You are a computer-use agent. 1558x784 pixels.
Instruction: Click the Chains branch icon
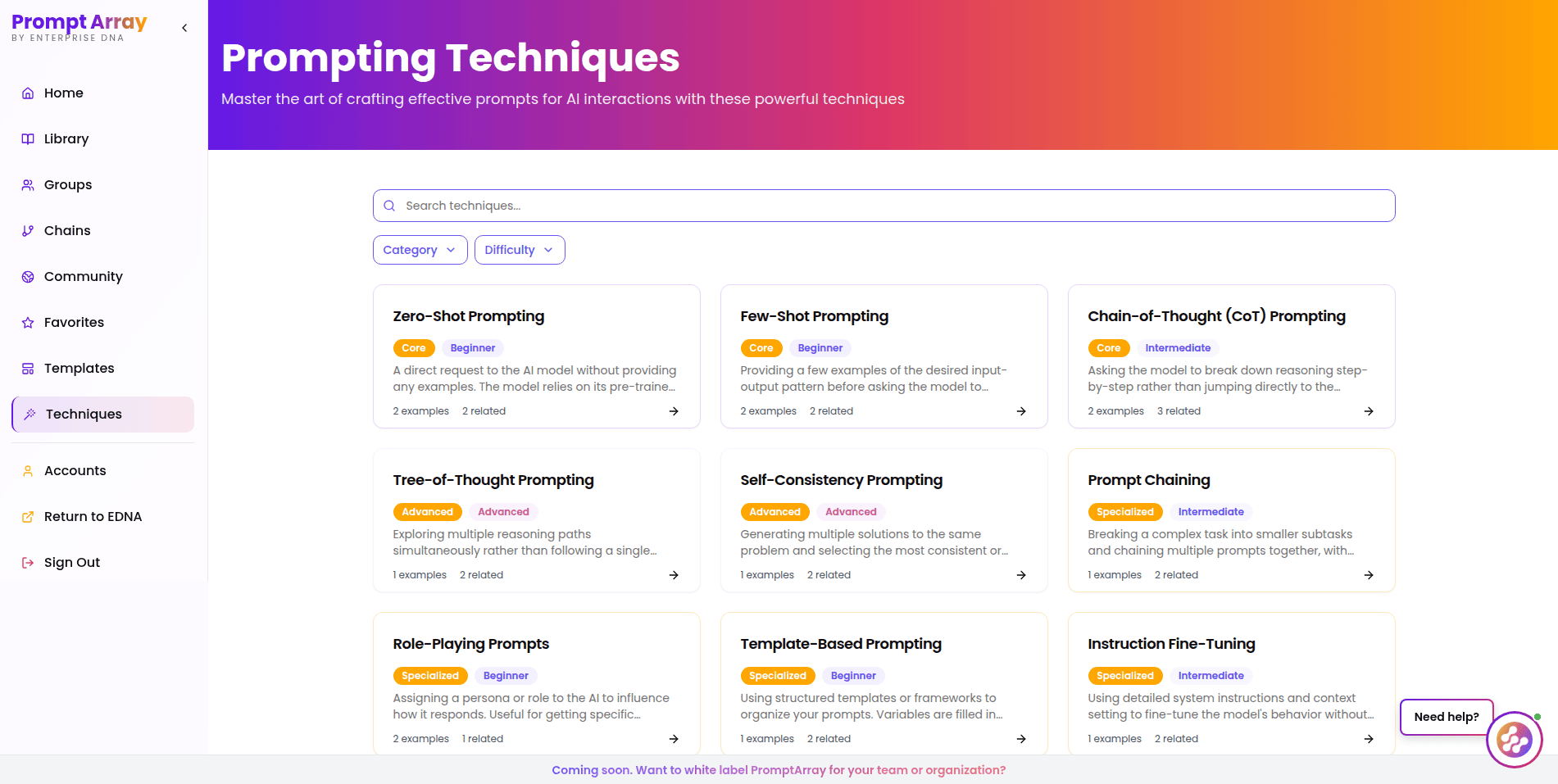tap(28, 231)
